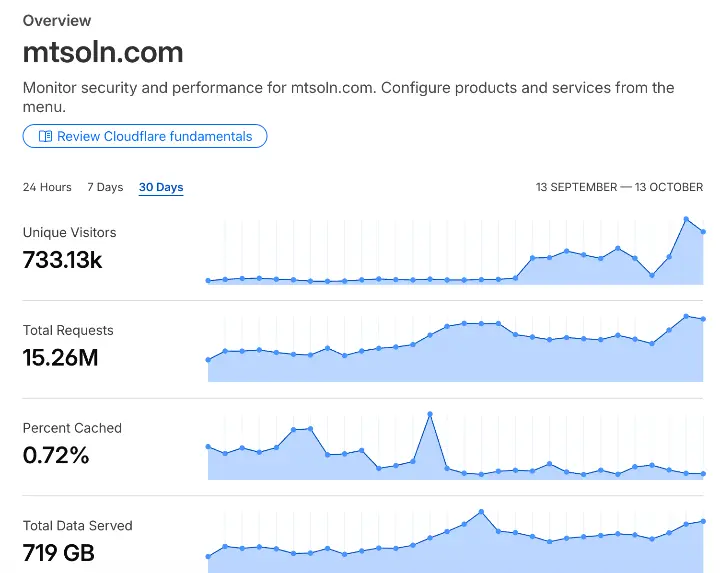Viewport: 720px width, 573px height.
Task: Open the Total Data Served label
Action: (x=77, y=525)
